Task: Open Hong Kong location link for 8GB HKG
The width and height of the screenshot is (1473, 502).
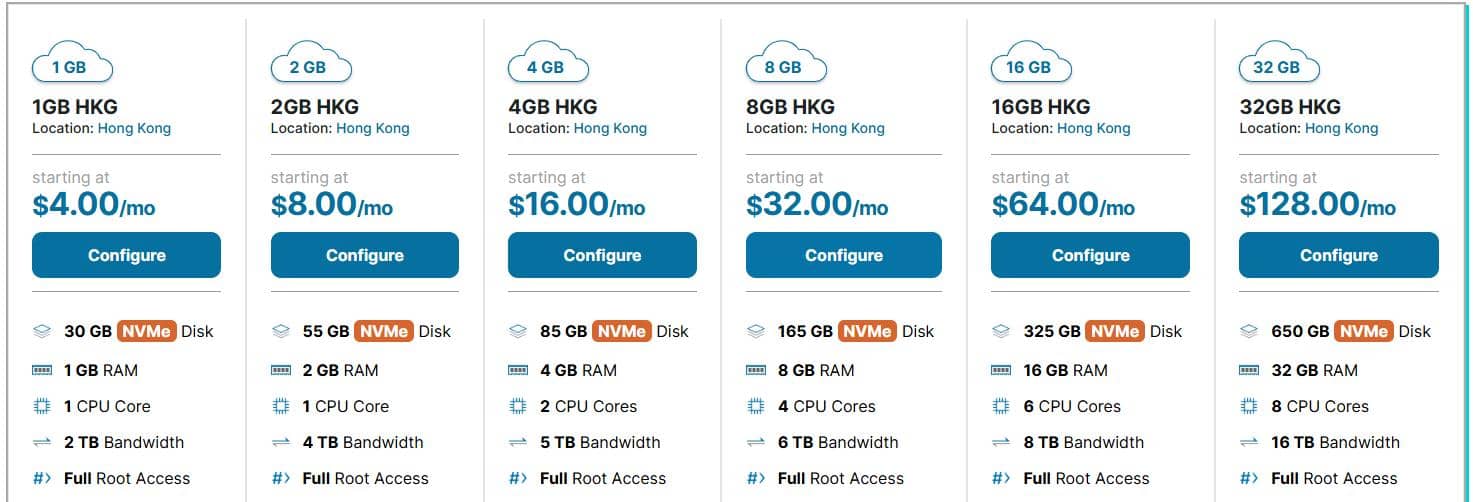Action: 848,128
